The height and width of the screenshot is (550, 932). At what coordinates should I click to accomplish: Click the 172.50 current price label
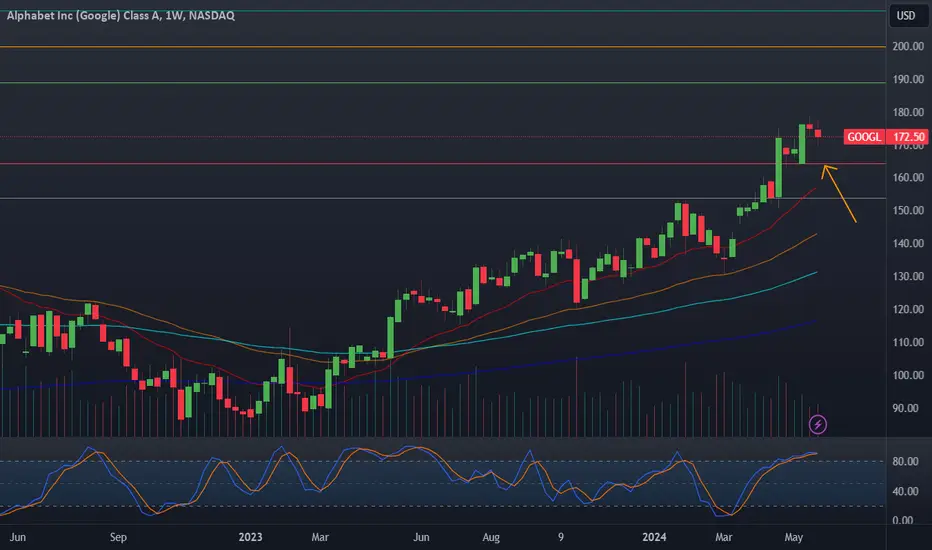pyautogui.click(x=908, y=137)
